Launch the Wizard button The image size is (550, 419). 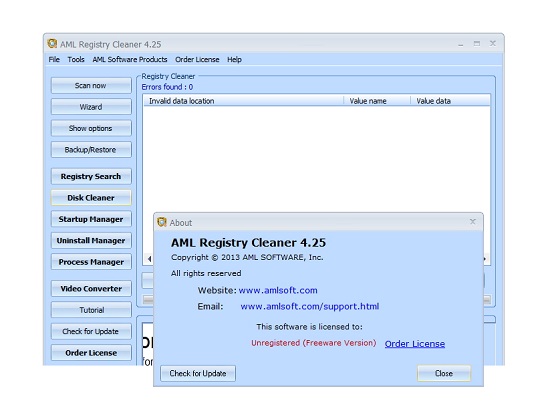click(91, 107)
